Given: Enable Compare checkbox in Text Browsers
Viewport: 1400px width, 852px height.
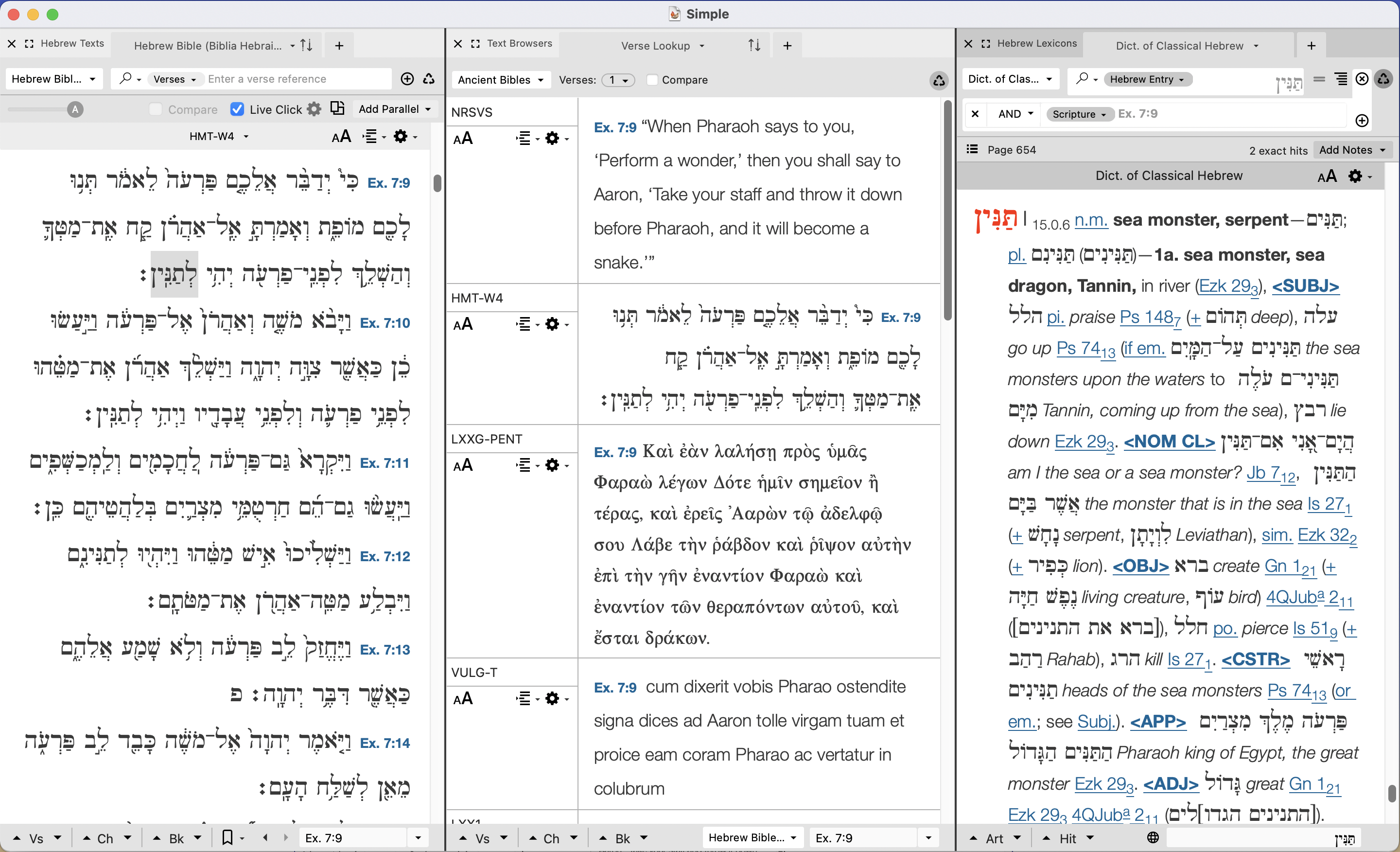Looking at the screenshot, I should pos(652,80).
